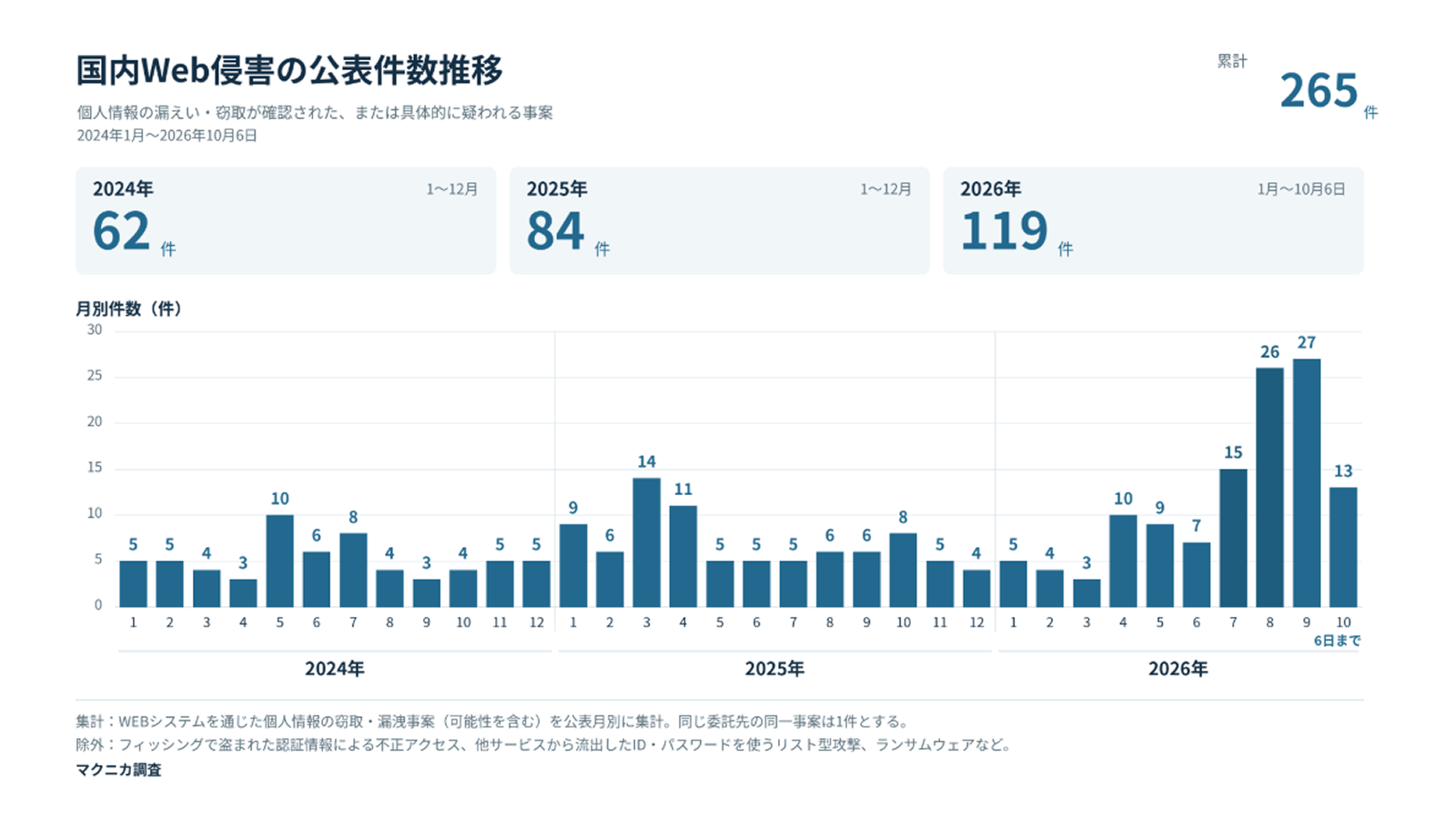Select the subtitle about 個人情報の漏えい・窃取
1456x819 pixels.
coord(315,113)
